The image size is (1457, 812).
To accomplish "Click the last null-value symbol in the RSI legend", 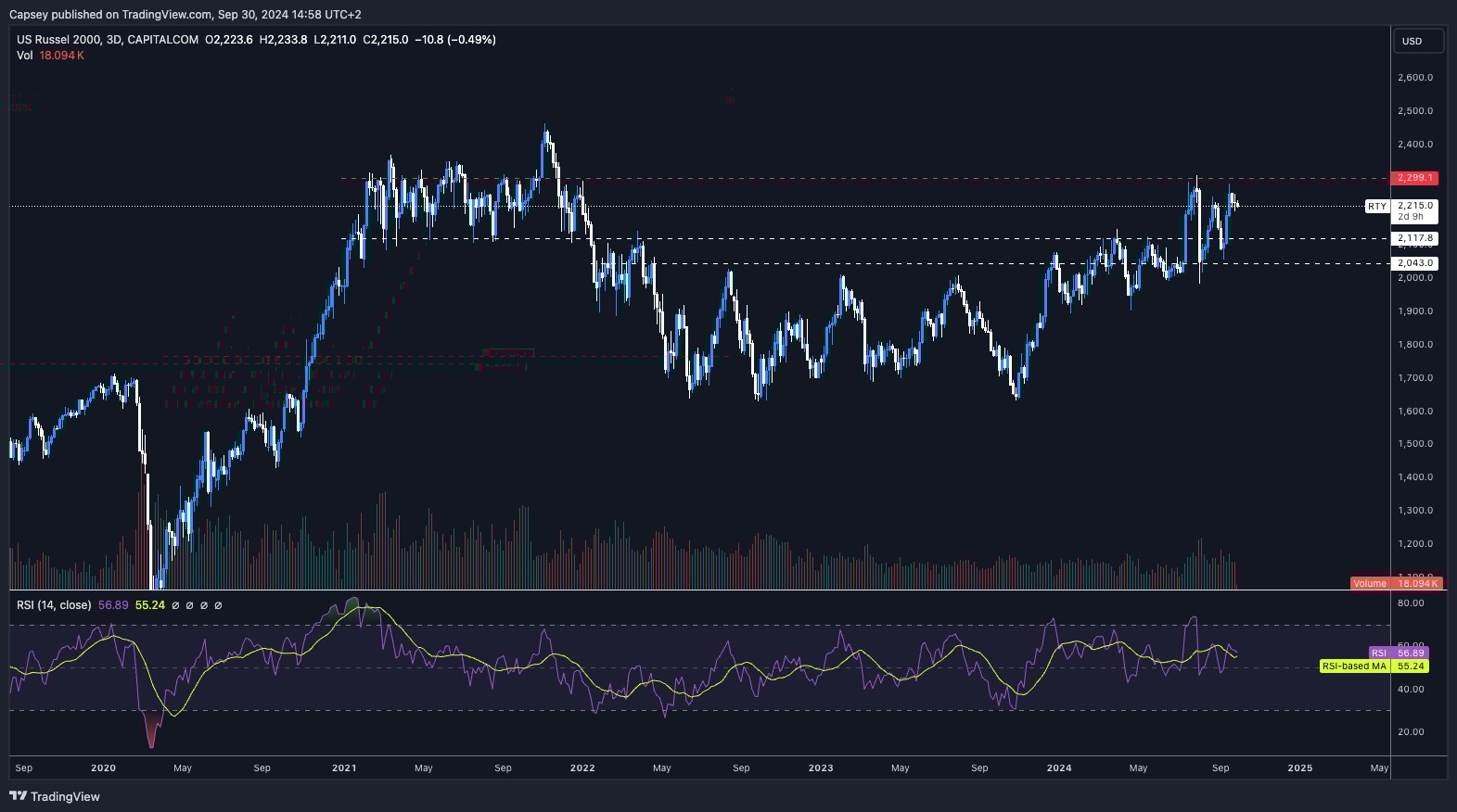I will 218,605.
